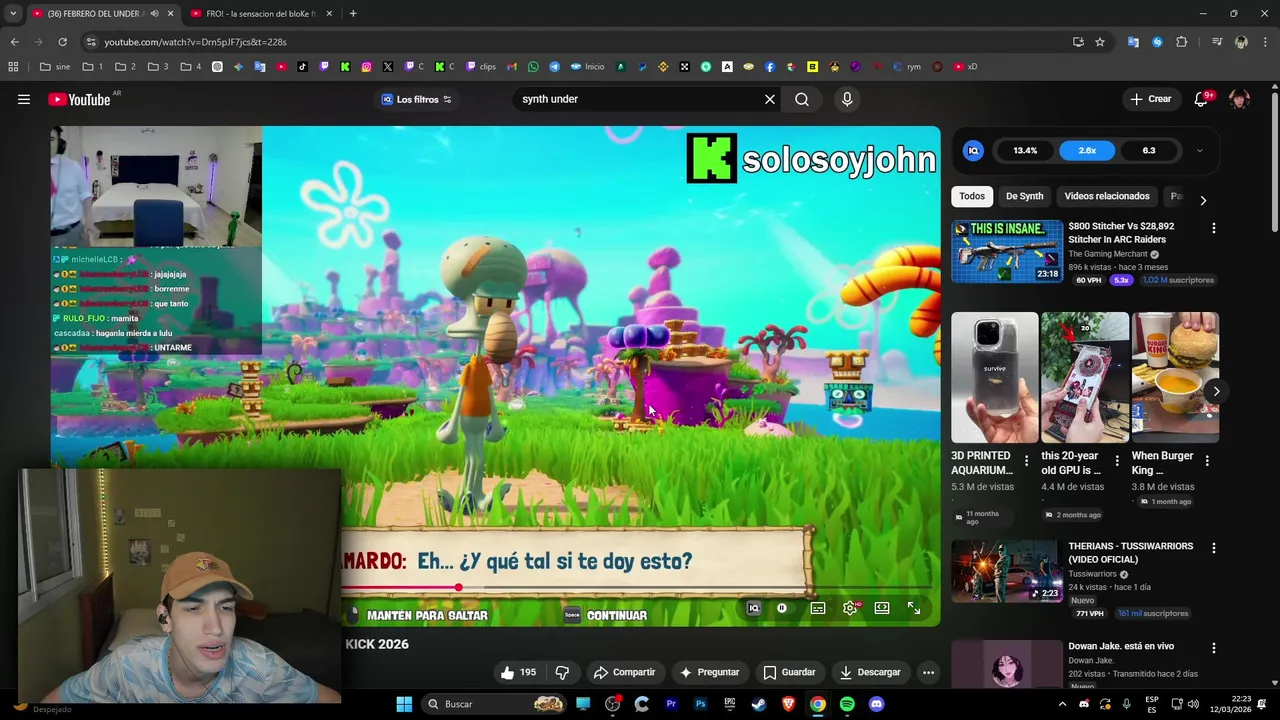Show more chips with right arrow

tap(1203, 200)
